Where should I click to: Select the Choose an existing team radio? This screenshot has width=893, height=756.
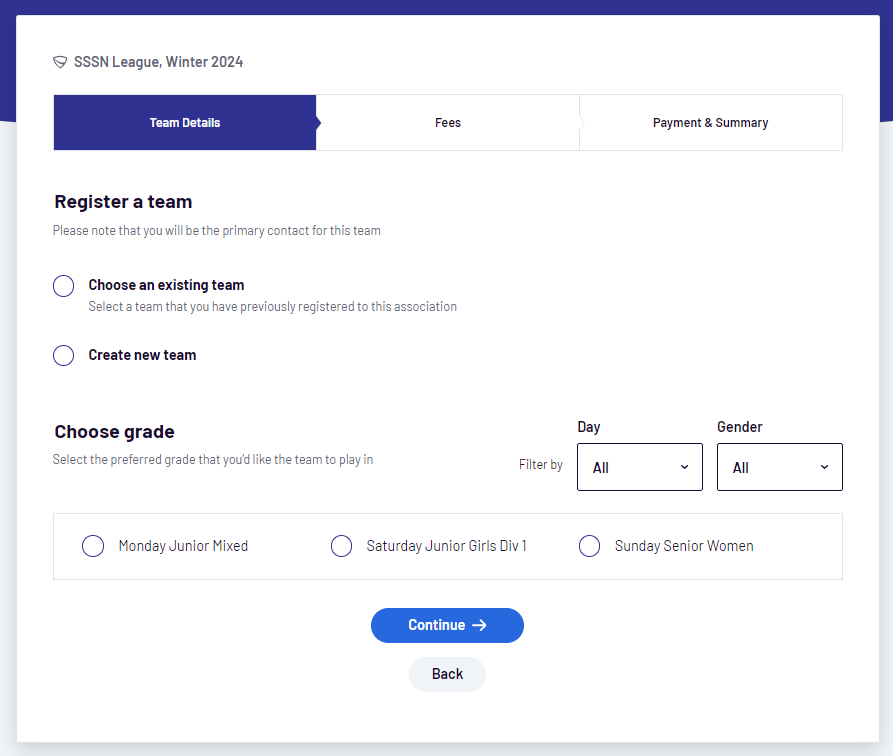click(x=63, y=286)
